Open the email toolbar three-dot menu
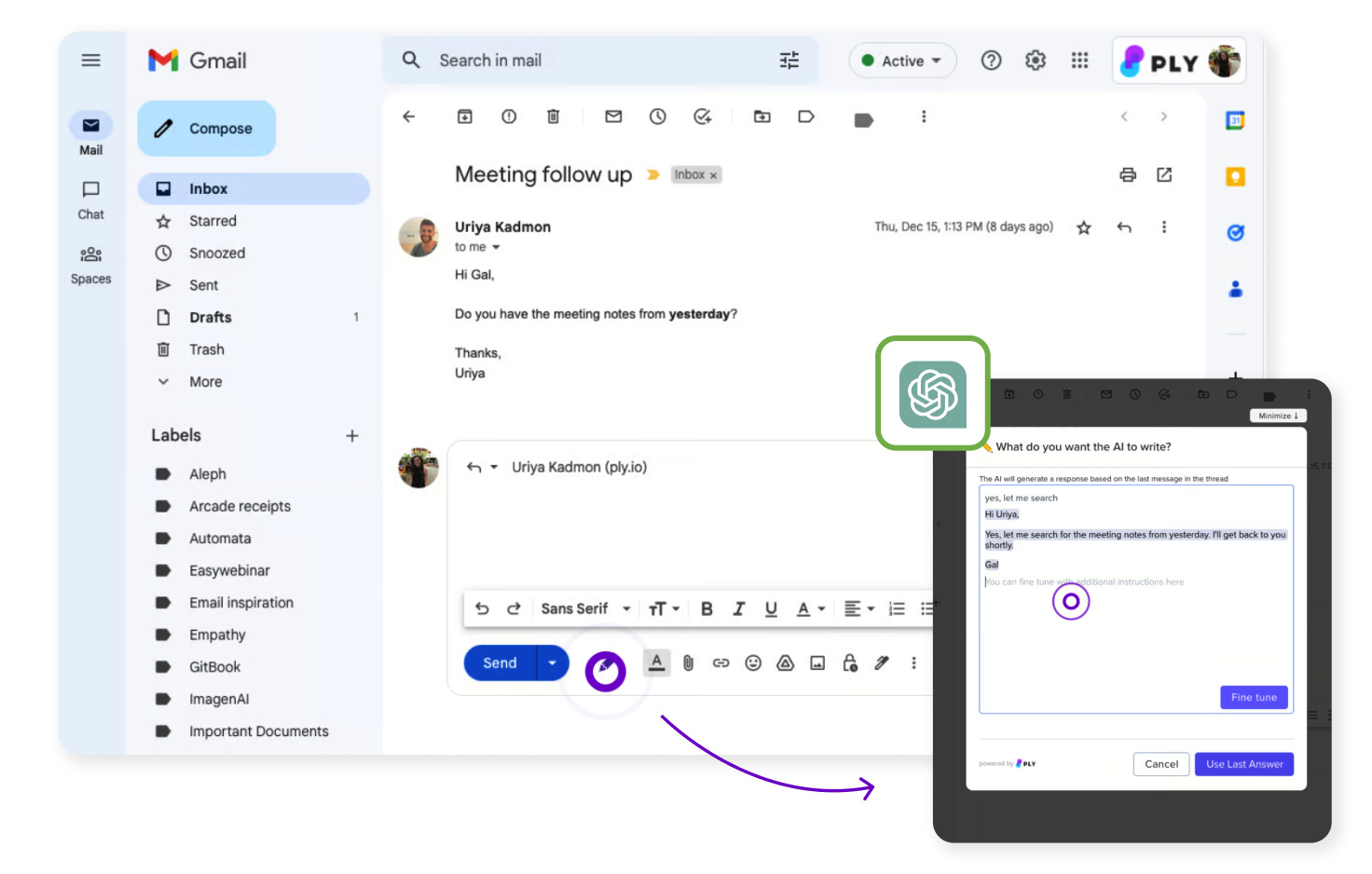Screen dimensions: 1372x874 [x=924, y=116]
